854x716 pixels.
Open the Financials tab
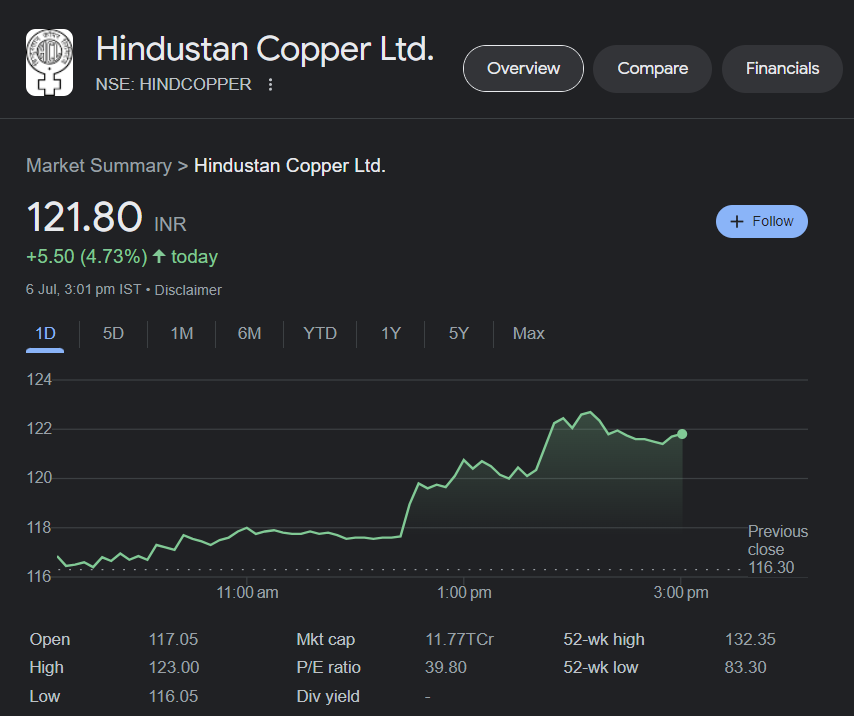click(x=782, y=69)
